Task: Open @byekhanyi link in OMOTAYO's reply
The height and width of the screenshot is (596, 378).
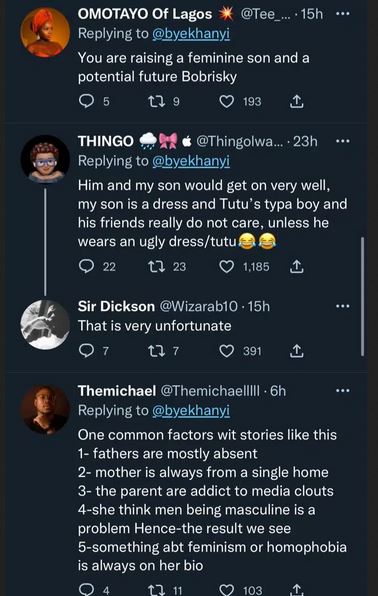Action: (x=191, y=34)
